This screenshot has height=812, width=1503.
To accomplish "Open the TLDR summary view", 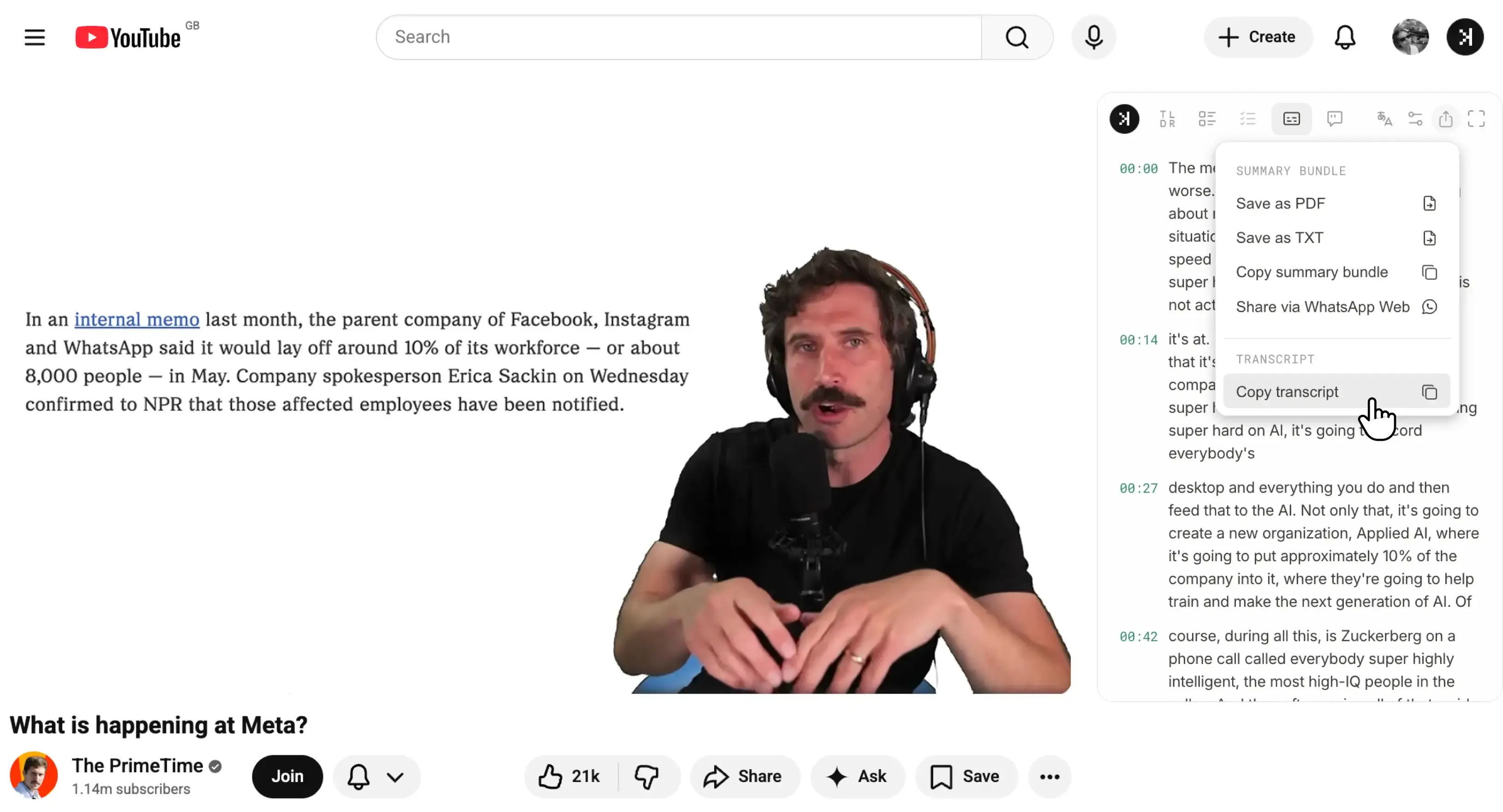I will click(1168, 119).
